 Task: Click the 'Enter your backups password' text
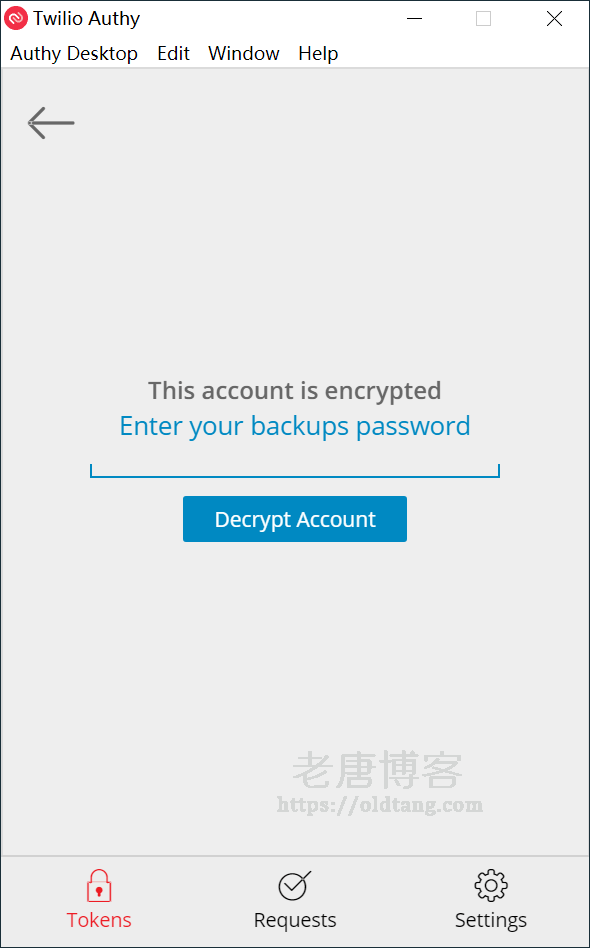pyautogui.click(x=295, y=427)
